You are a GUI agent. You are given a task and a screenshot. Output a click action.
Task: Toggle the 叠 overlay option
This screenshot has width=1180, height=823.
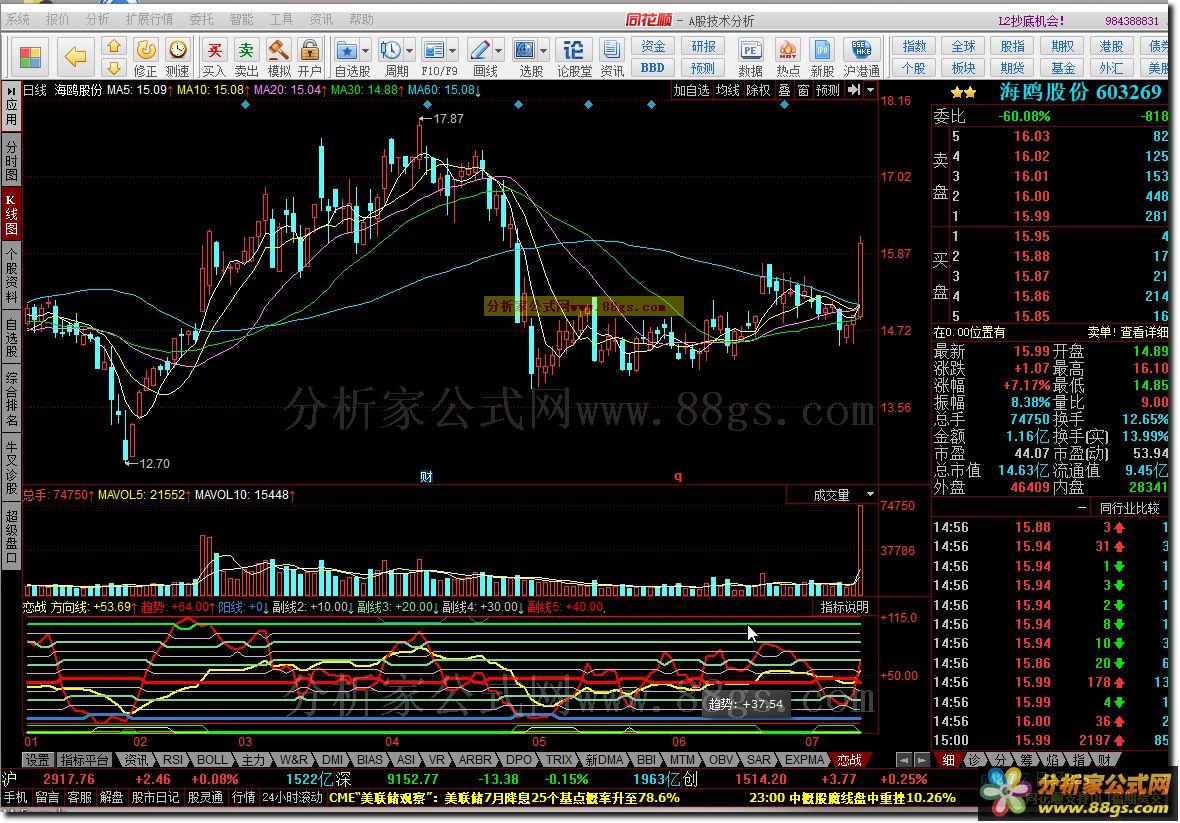[784, 90]
